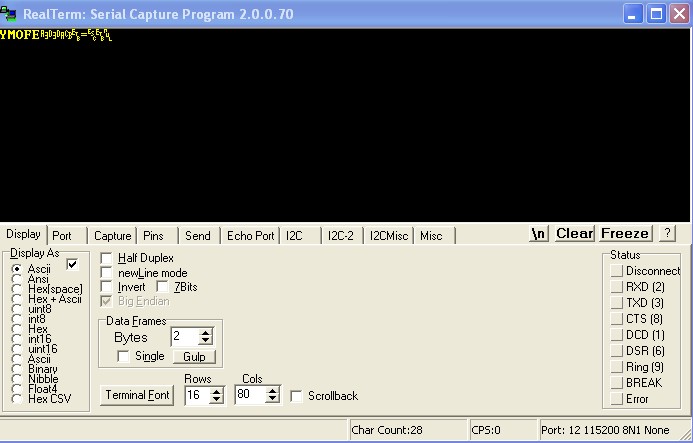Click the Bytes input field

185,337
